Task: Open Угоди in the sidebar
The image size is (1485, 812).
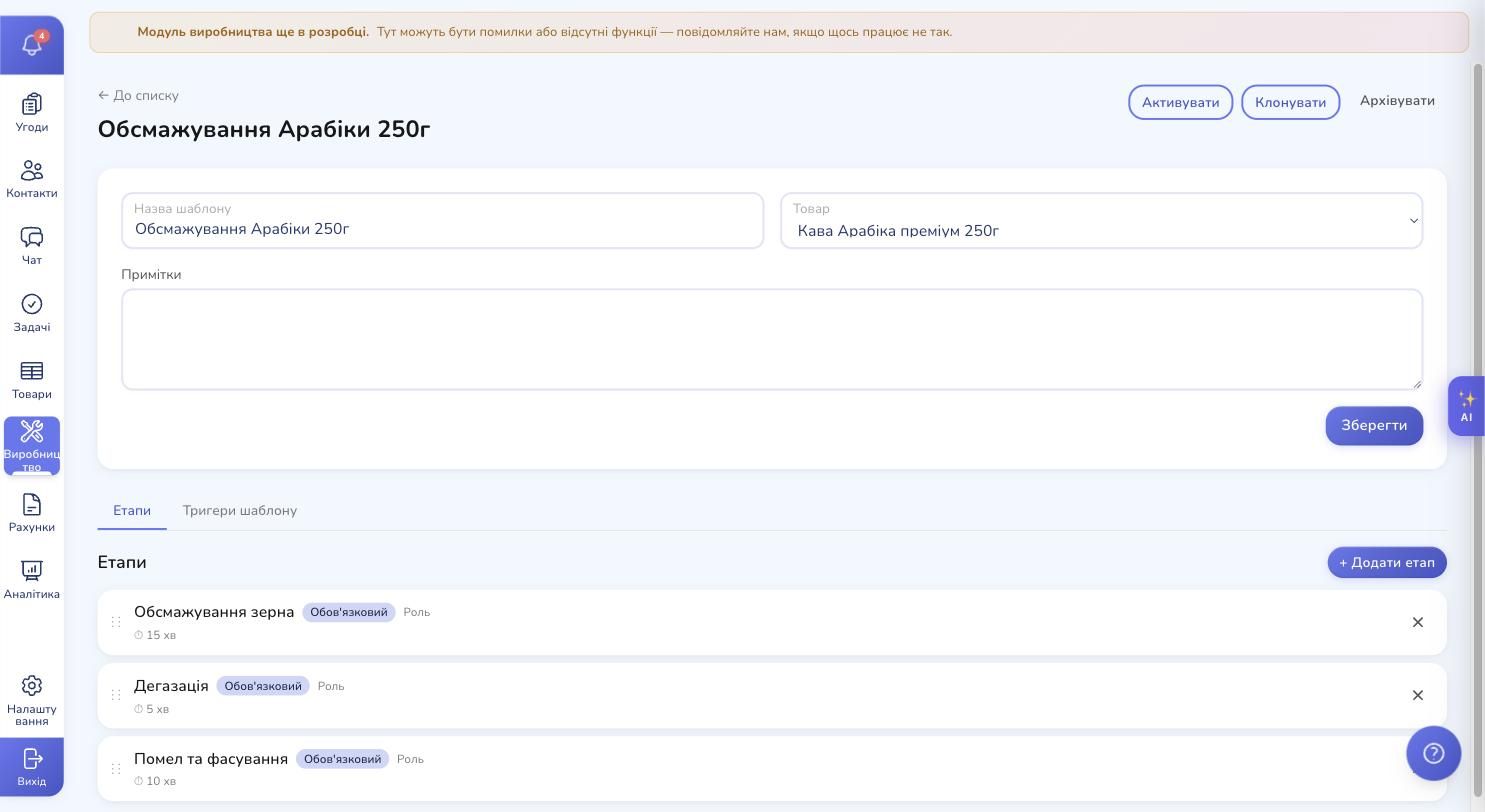Action: point(32,113)
